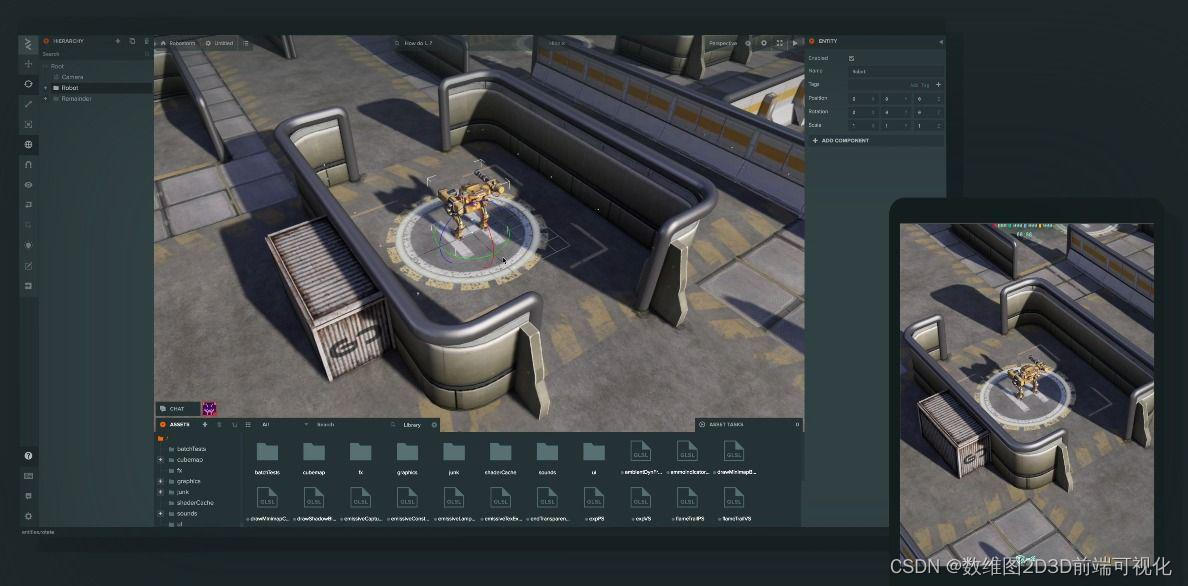Expand the junk folder in asset tree

161,491
